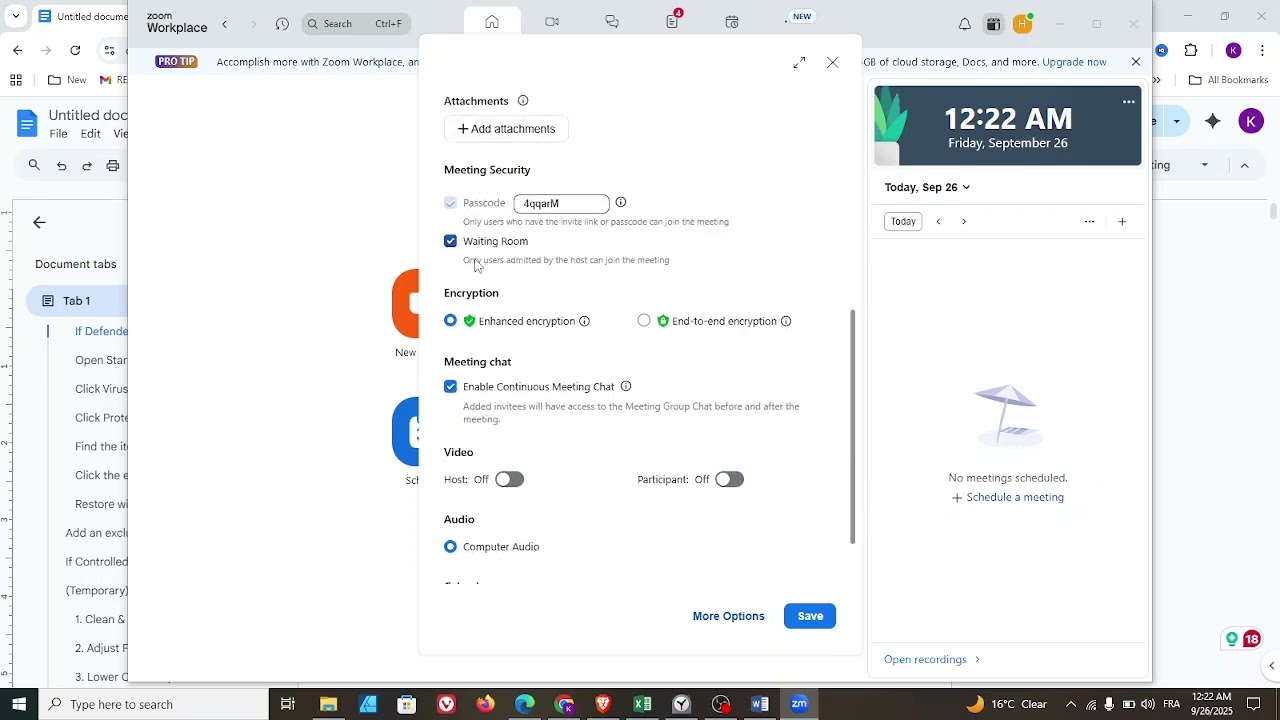Redo in Google Docs toolbar
The image size is (1280, 720).
point(87,166)
